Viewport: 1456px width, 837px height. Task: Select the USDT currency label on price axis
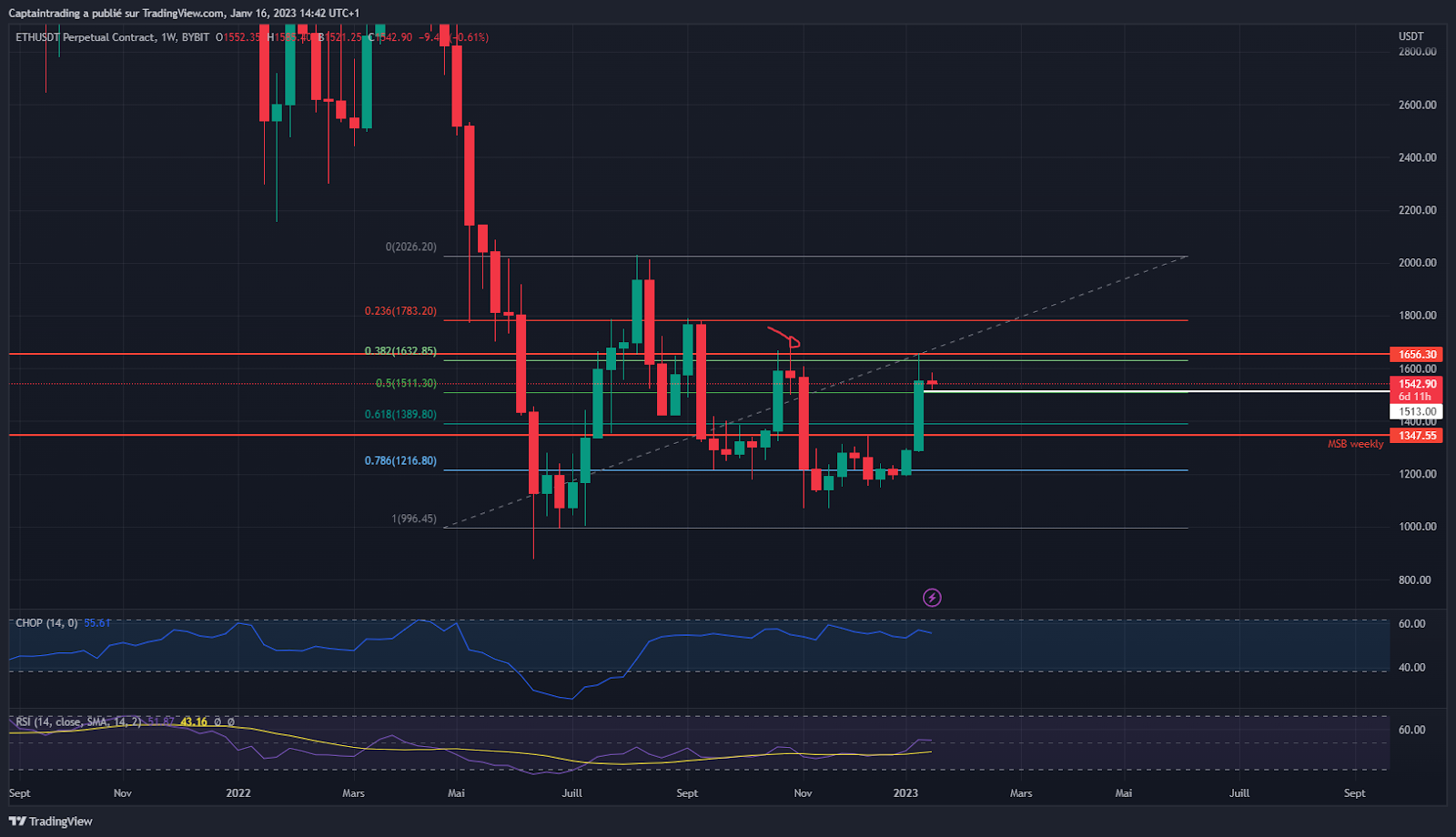(x=1410, y=36)
